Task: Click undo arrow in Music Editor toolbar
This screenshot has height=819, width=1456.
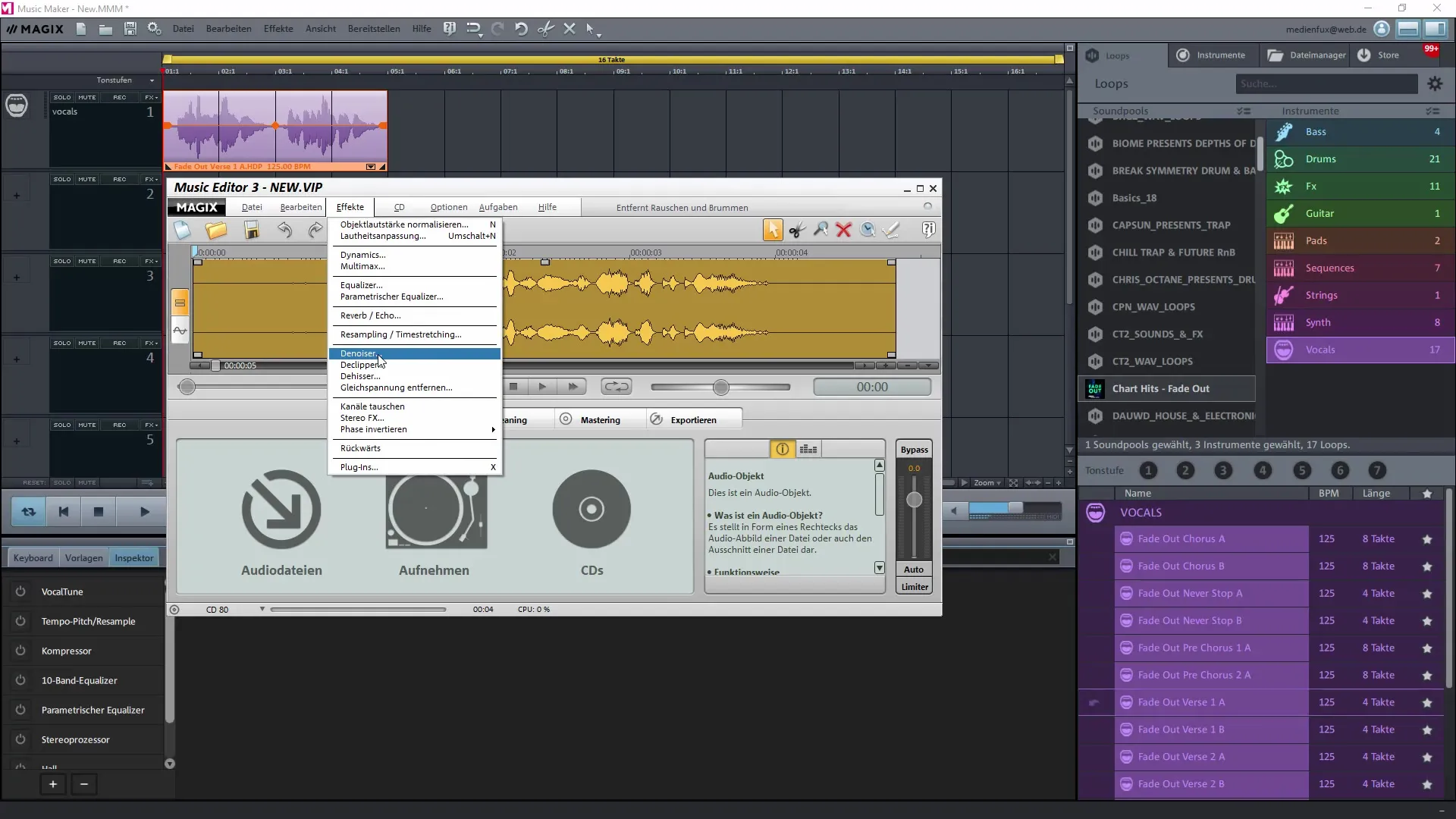Action: (x=284, y=230)
